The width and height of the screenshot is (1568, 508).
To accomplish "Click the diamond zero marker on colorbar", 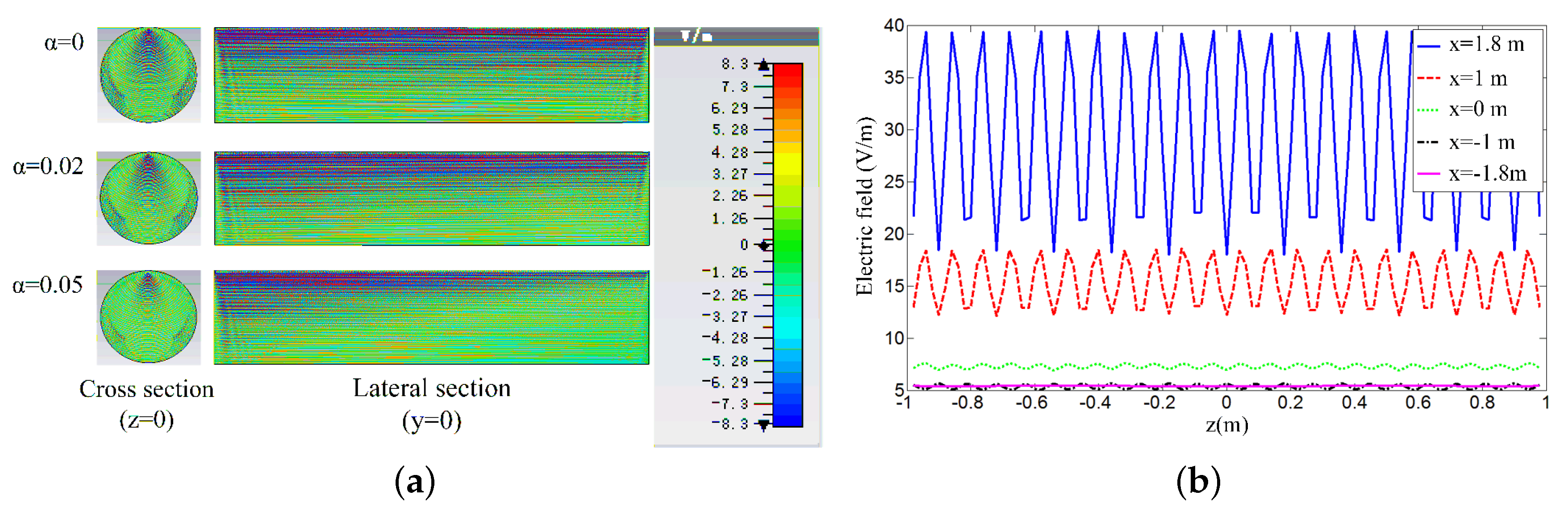I will (764, 246).
